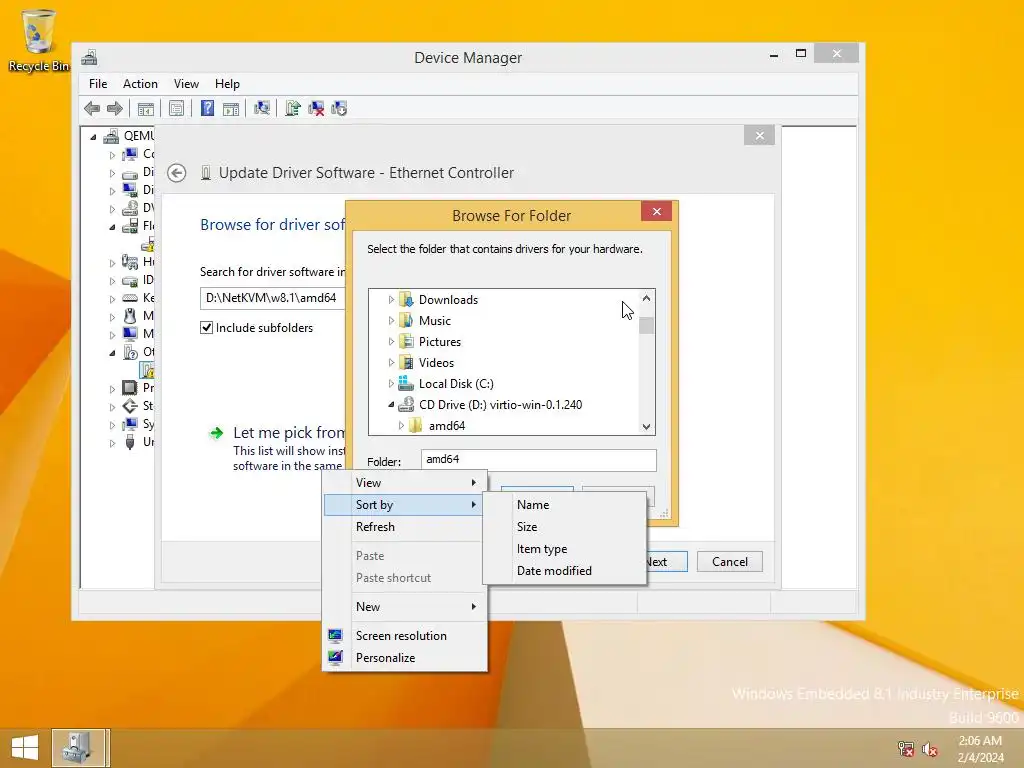
Task: Expand the USB plug category arrow in device tree
Action: tap(112, 443)
